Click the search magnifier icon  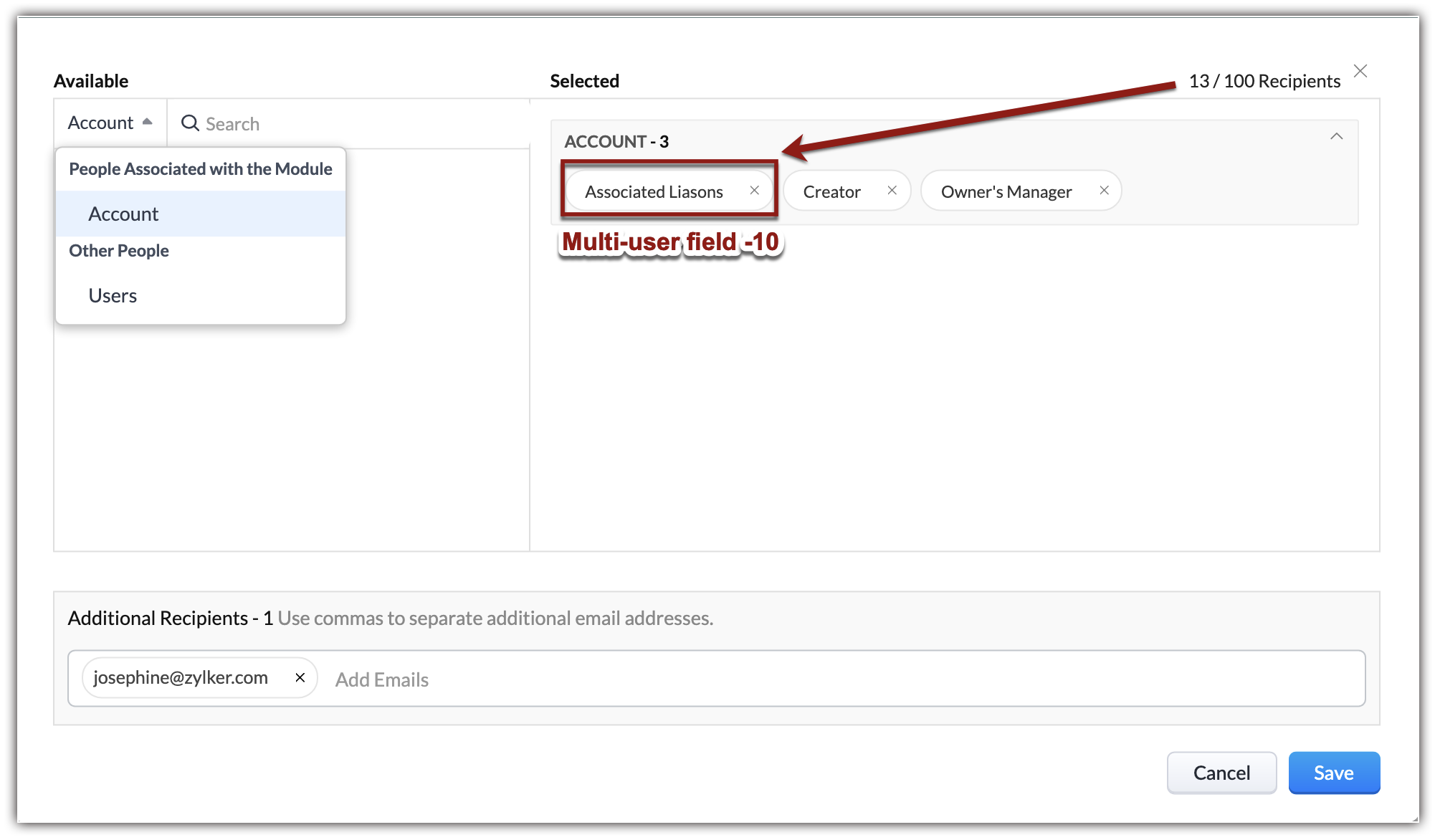pyautogui.click(x=190, y=123)
